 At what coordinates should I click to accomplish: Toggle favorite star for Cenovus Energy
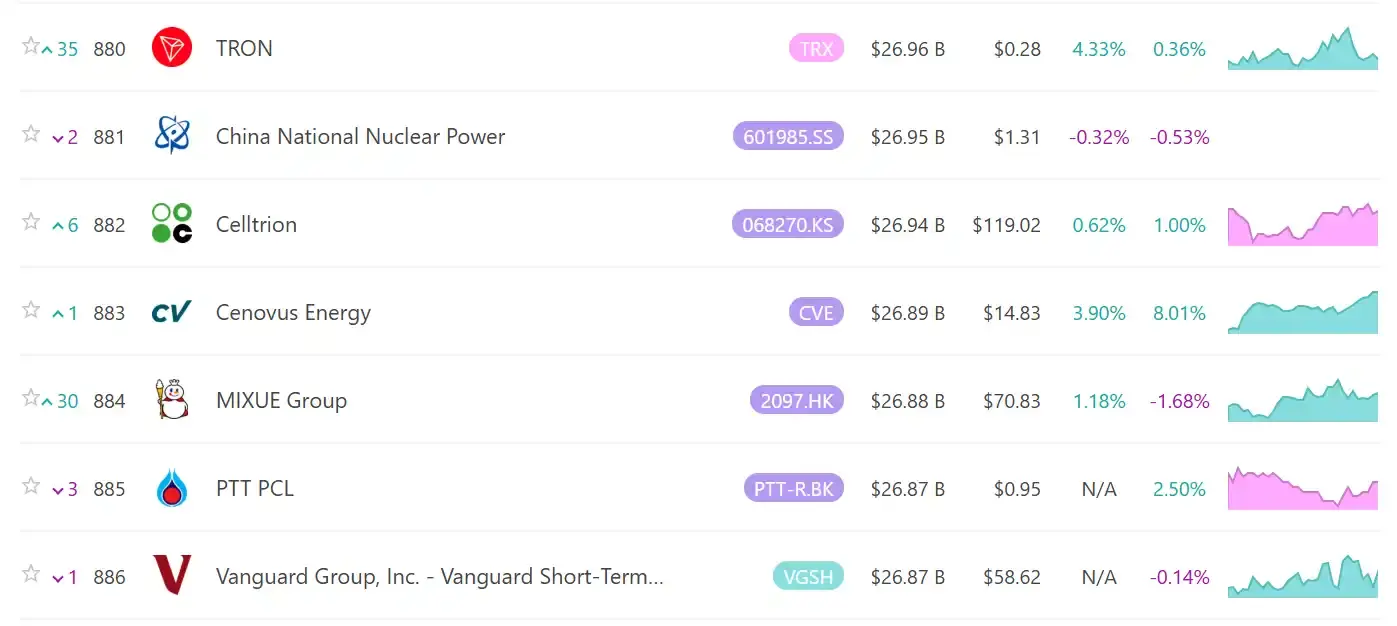tap(31, 310)
